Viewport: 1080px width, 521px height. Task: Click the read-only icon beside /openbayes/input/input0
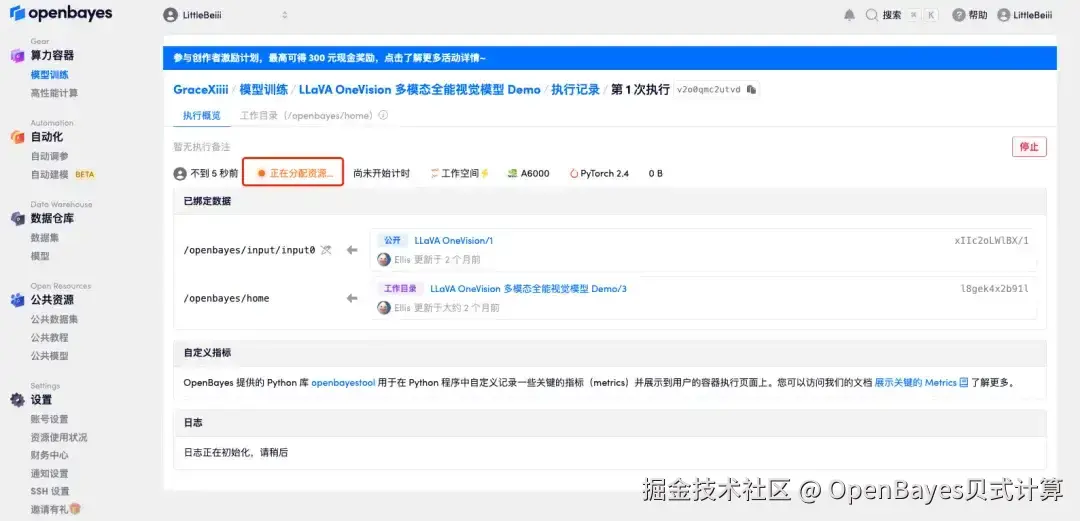[x=326, y=250]
